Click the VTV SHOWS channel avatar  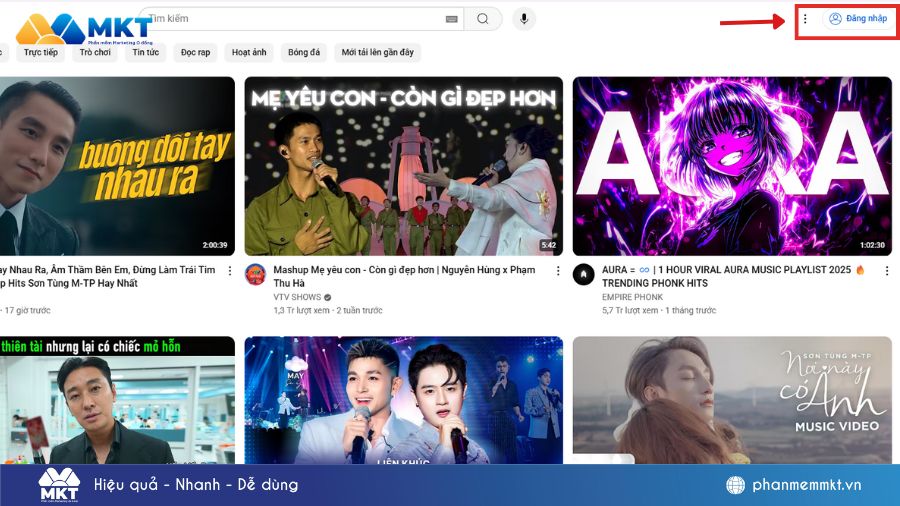pyautogui.click(x=256, y=274)
